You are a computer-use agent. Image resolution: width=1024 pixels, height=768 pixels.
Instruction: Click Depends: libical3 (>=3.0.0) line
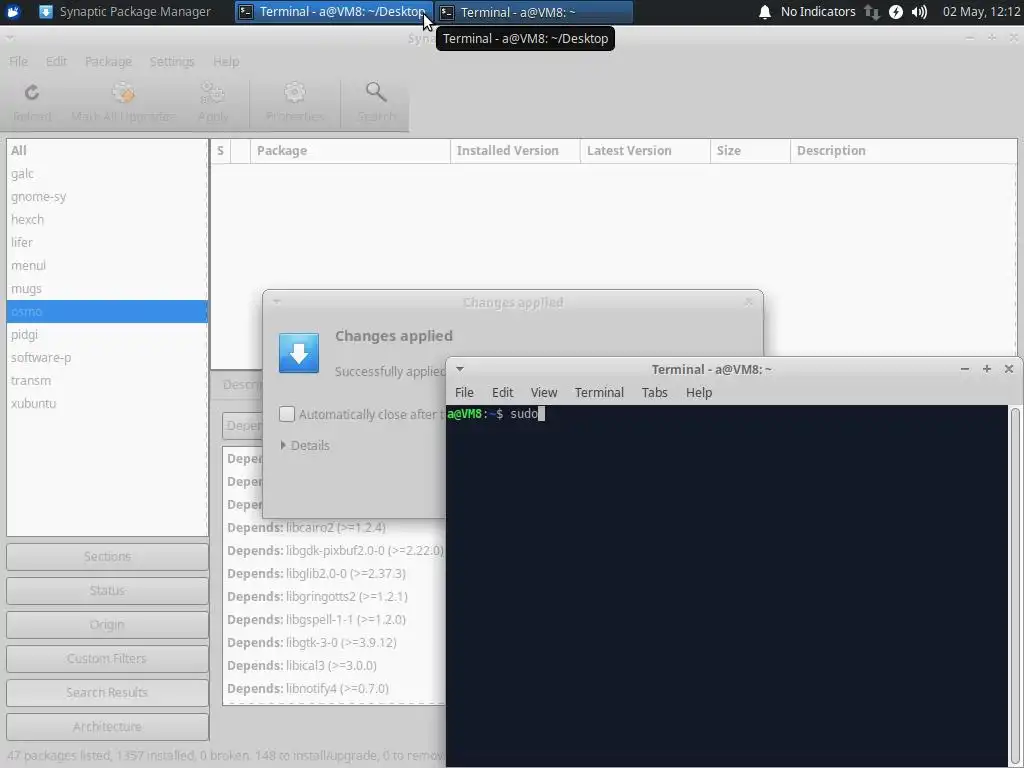(302, 666)
